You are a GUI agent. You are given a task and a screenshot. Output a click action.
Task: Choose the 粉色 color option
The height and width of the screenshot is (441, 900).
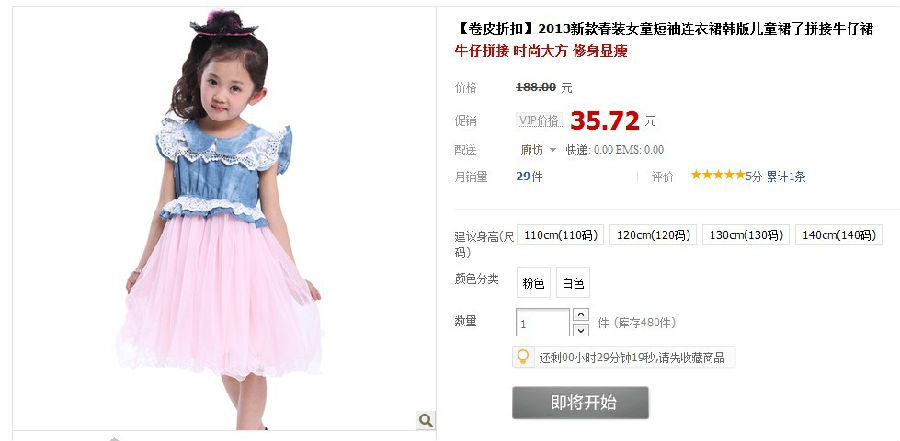534,283
